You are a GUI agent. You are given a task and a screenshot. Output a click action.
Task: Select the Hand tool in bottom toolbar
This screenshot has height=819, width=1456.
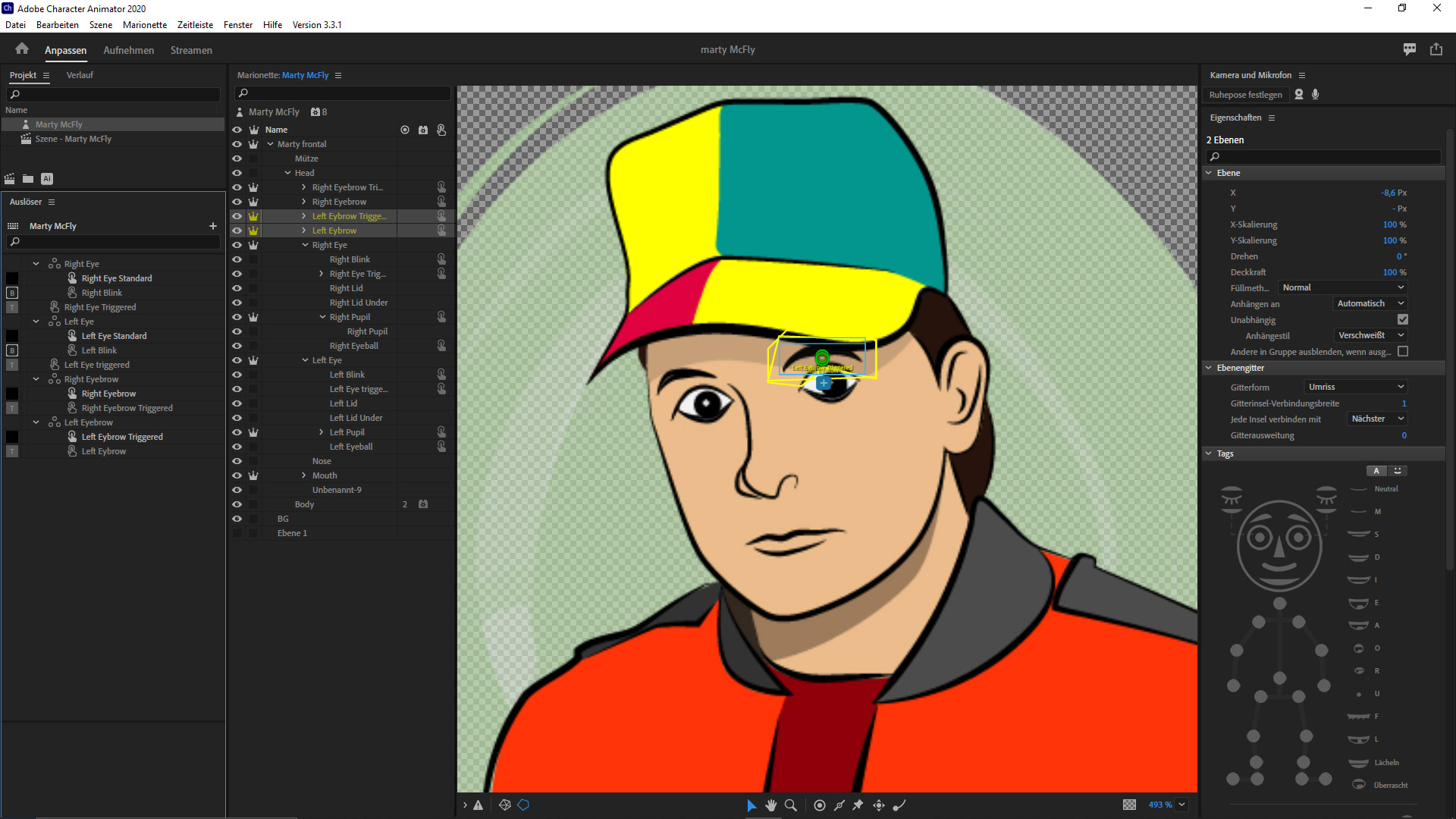pyautogui.click(x=770, y=805)
